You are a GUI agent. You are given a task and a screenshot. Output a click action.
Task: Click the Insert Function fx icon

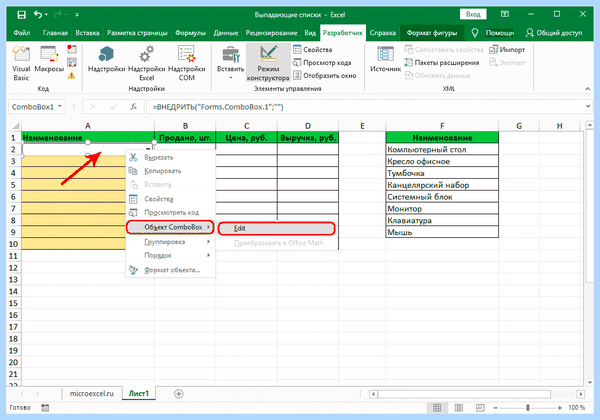pyautogui.click(x=133, y=107)
